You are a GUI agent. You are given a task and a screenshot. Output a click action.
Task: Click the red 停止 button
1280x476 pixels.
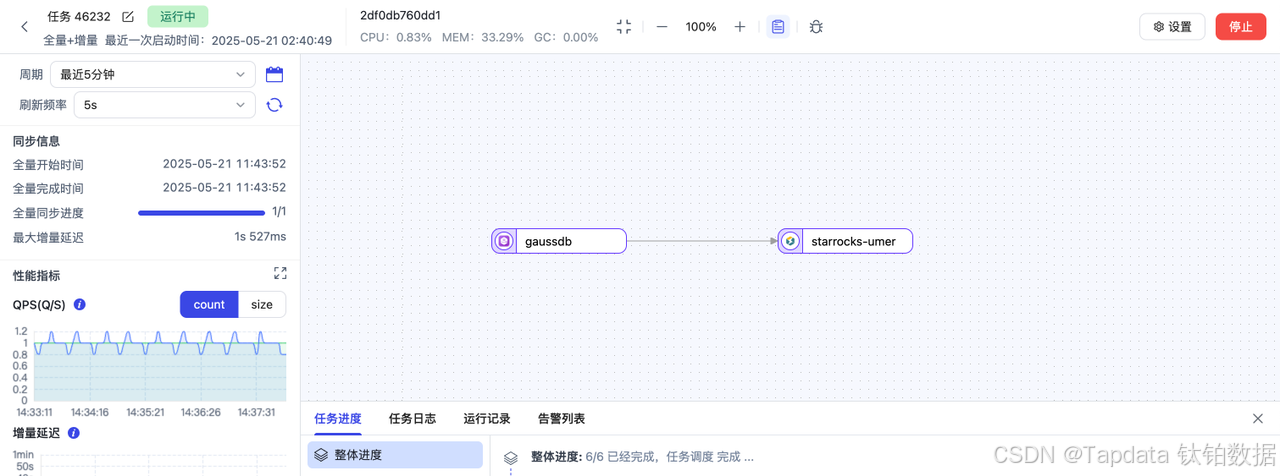tap(1241, 27)
